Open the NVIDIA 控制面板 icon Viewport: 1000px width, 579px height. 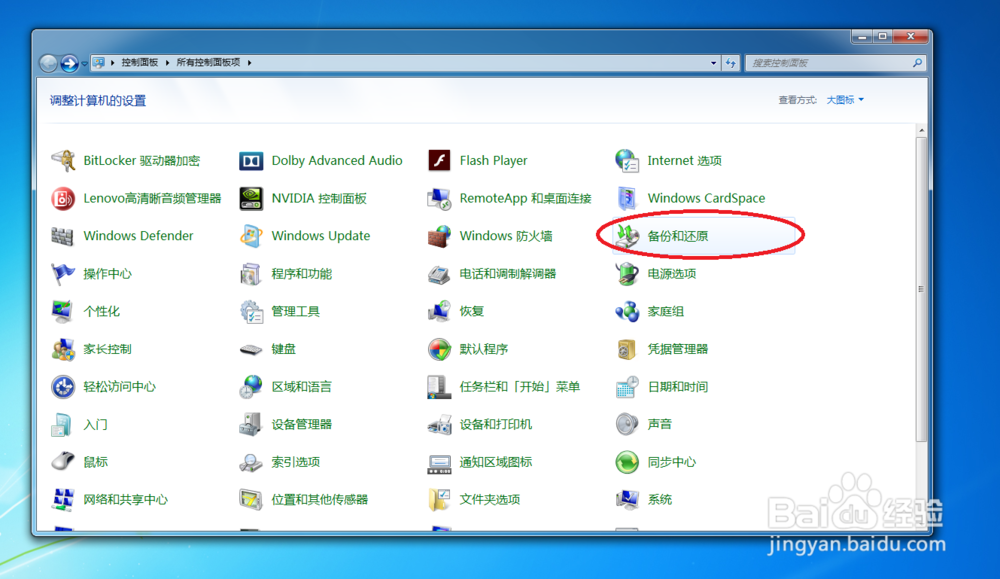[x=251, y=198]
